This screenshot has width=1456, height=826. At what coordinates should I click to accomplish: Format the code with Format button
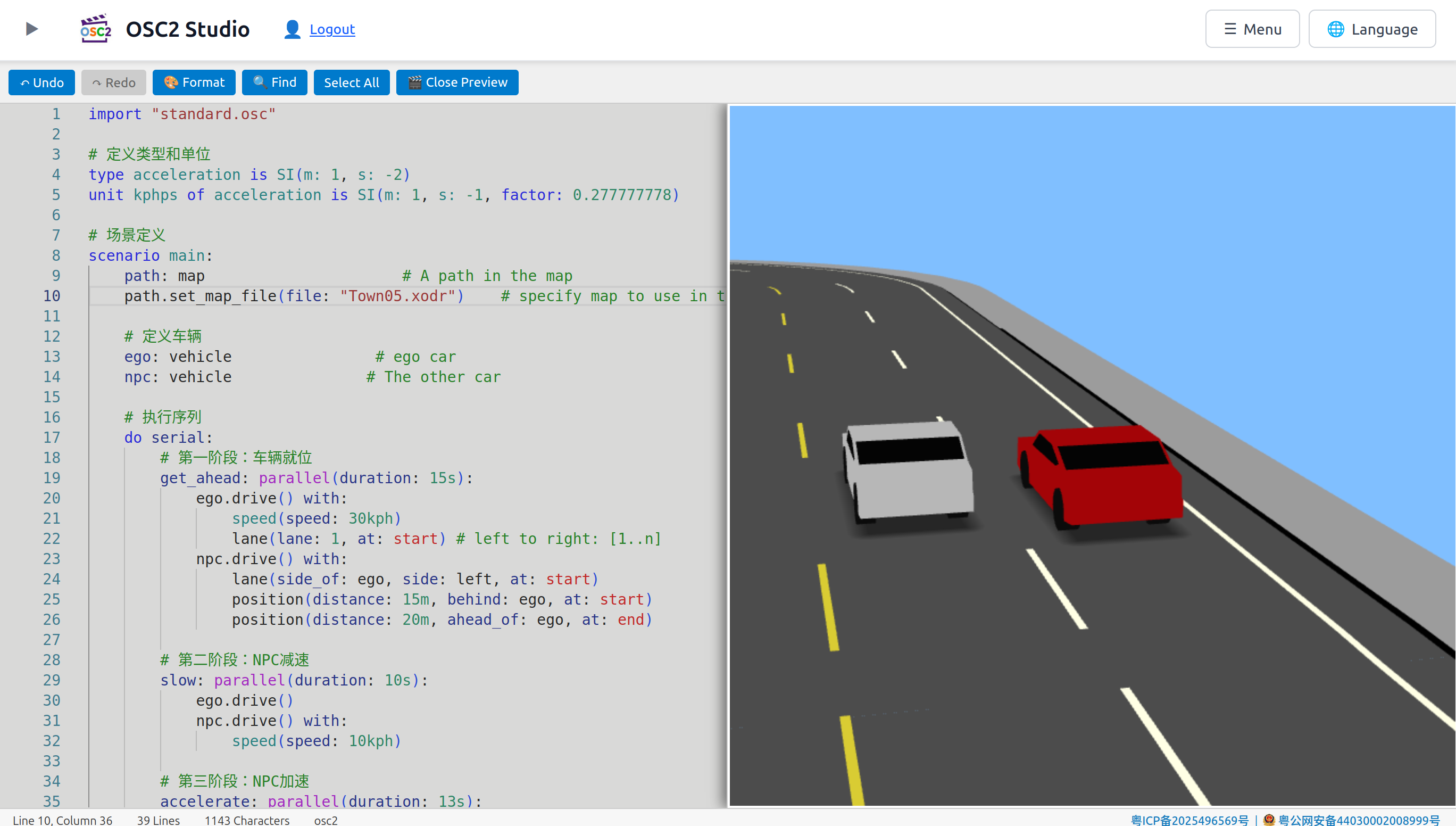pyautogui.click(x=194, y=83)
